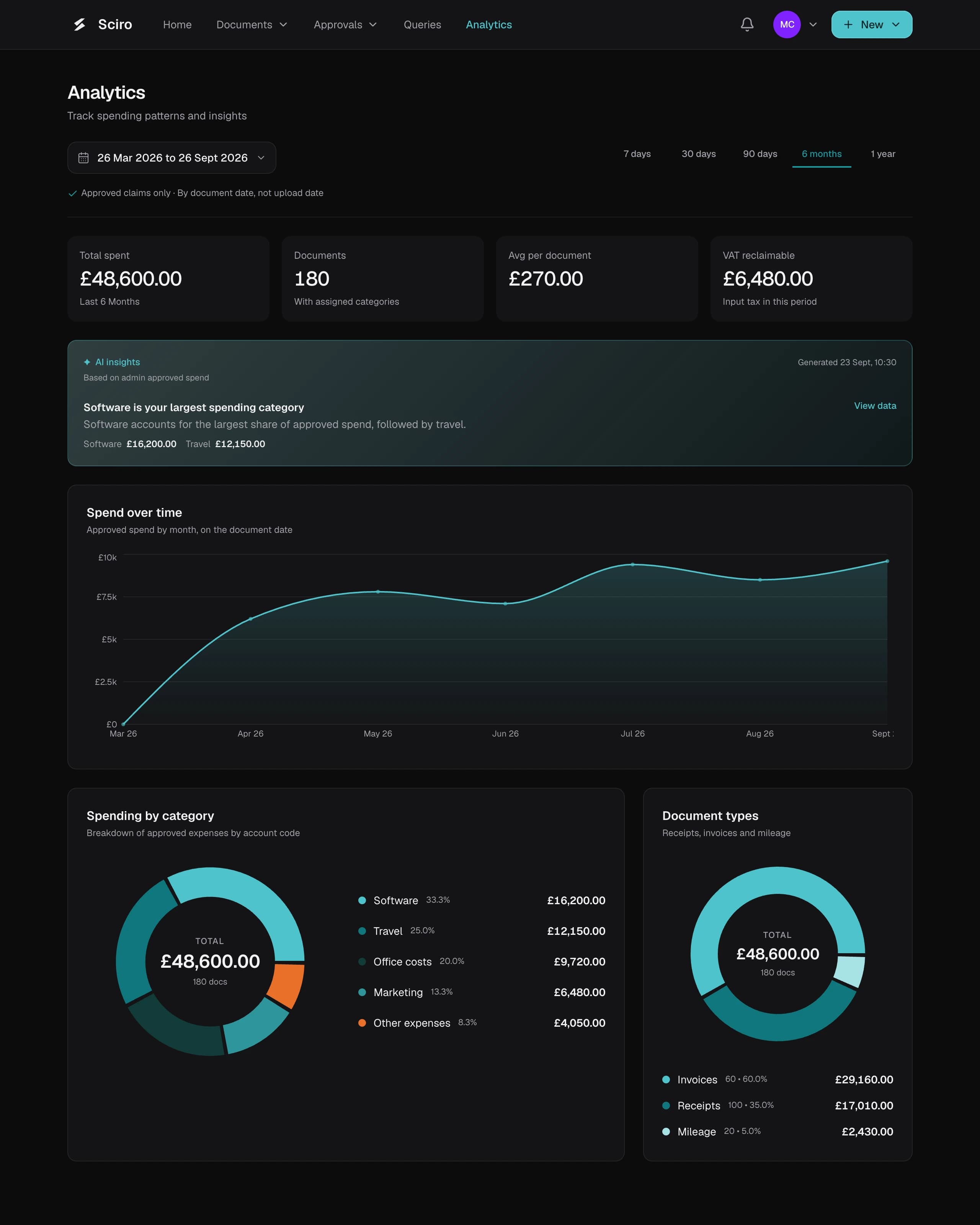Click the Receipts £17,010.00 amount
Viewport: 980px width, 1225px height.
[864, 1106]
